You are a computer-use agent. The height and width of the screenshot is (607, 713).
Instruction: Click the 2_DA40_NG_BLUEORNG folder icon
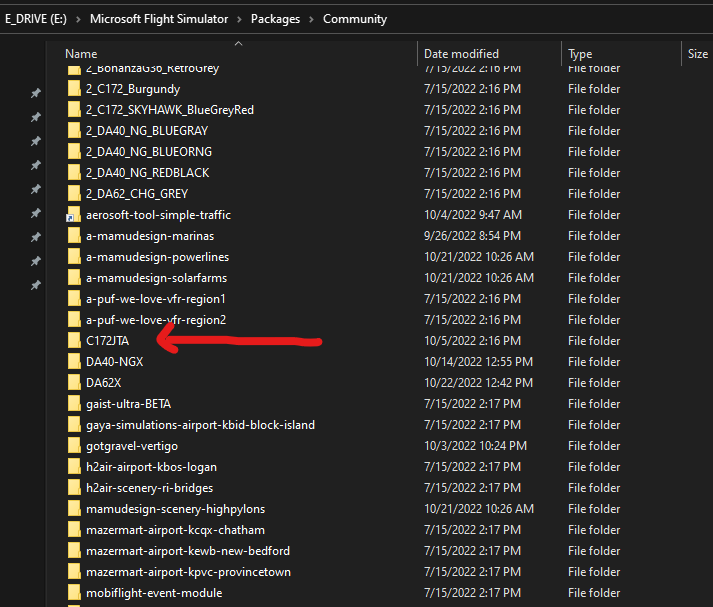74,151
